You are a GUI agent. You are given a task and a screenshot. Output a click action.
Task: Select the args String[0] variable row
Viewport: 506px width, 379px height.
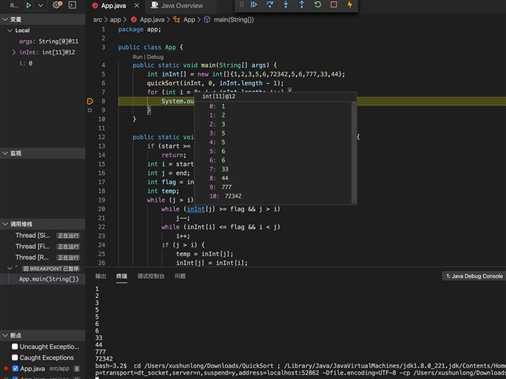tap(43, 41)
